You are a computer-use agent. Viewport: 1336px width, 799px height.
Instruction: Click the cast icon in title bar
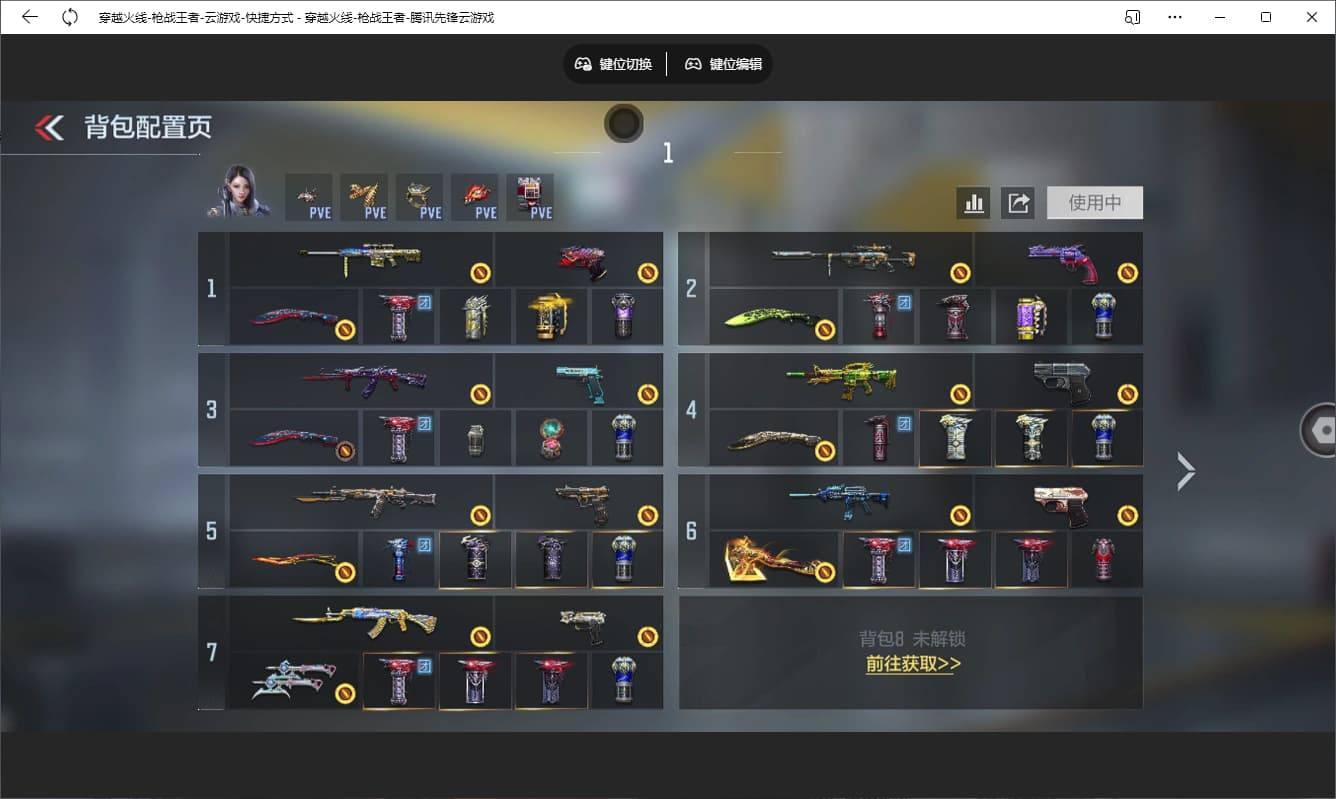point(1133,17)
